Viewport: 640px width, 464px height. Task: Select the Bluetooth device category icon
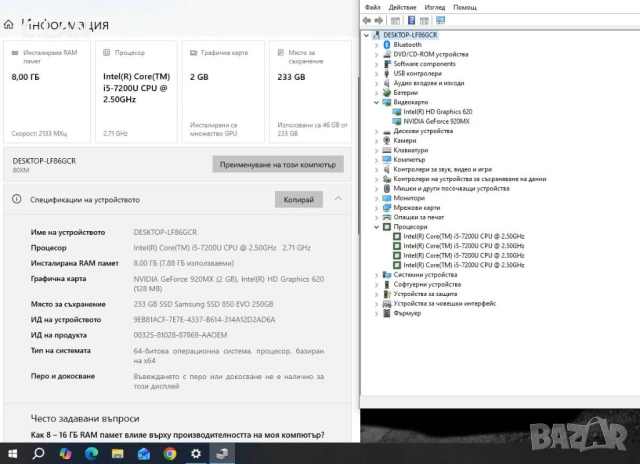[387, 44]
